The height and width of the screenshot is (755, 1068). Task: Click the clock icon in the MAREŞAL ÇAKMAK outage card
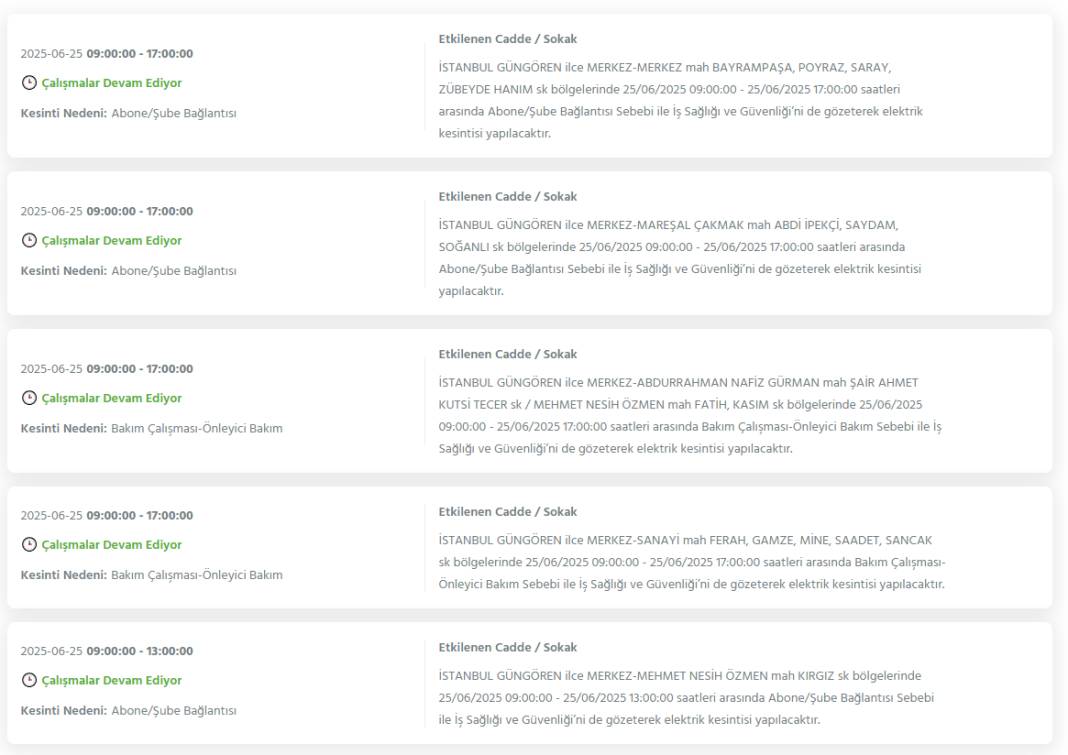tap(29, 241)
